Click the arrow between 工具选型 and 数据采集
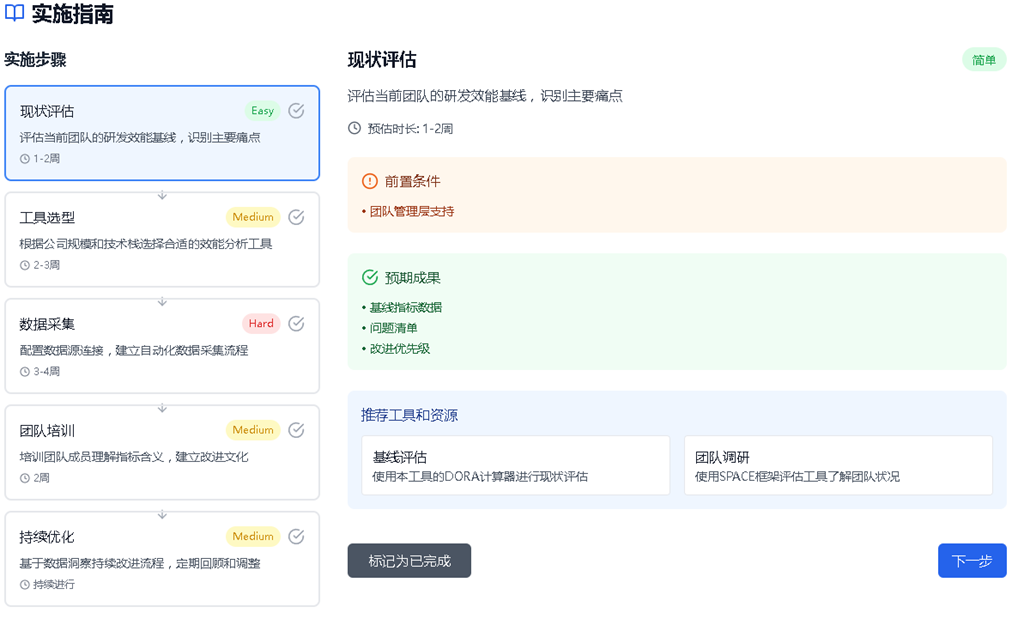The height and width of the screenshot is (625, 1024). click(162, 302)
